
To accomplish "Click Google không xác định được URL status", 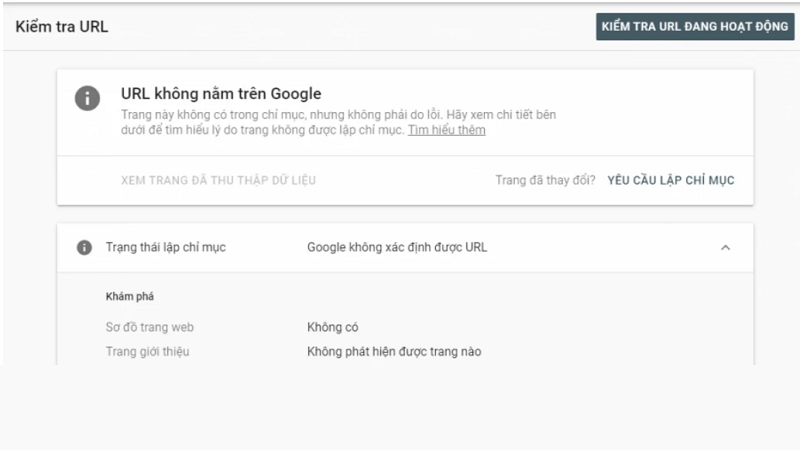I will click(x=397, y=247).
